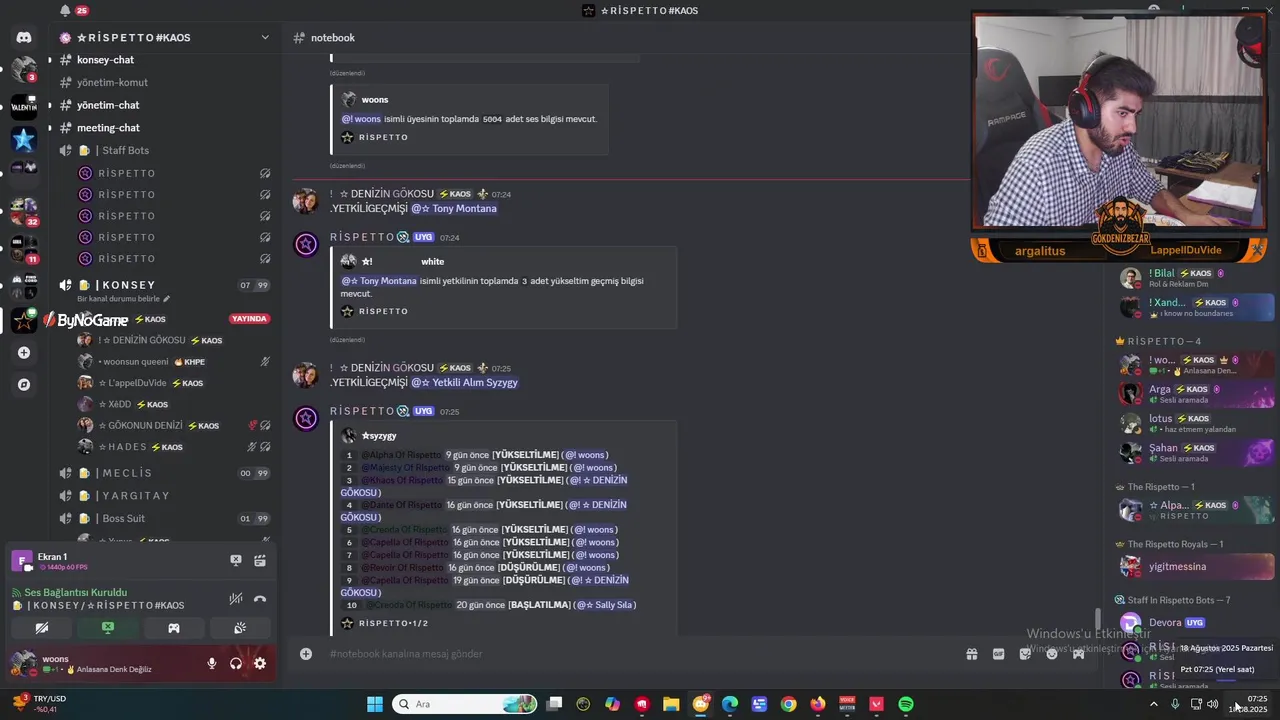Viewport: 1280px width, 720px height.
Task: Toggle headphone deafen button
Action: tap(236, 663)
